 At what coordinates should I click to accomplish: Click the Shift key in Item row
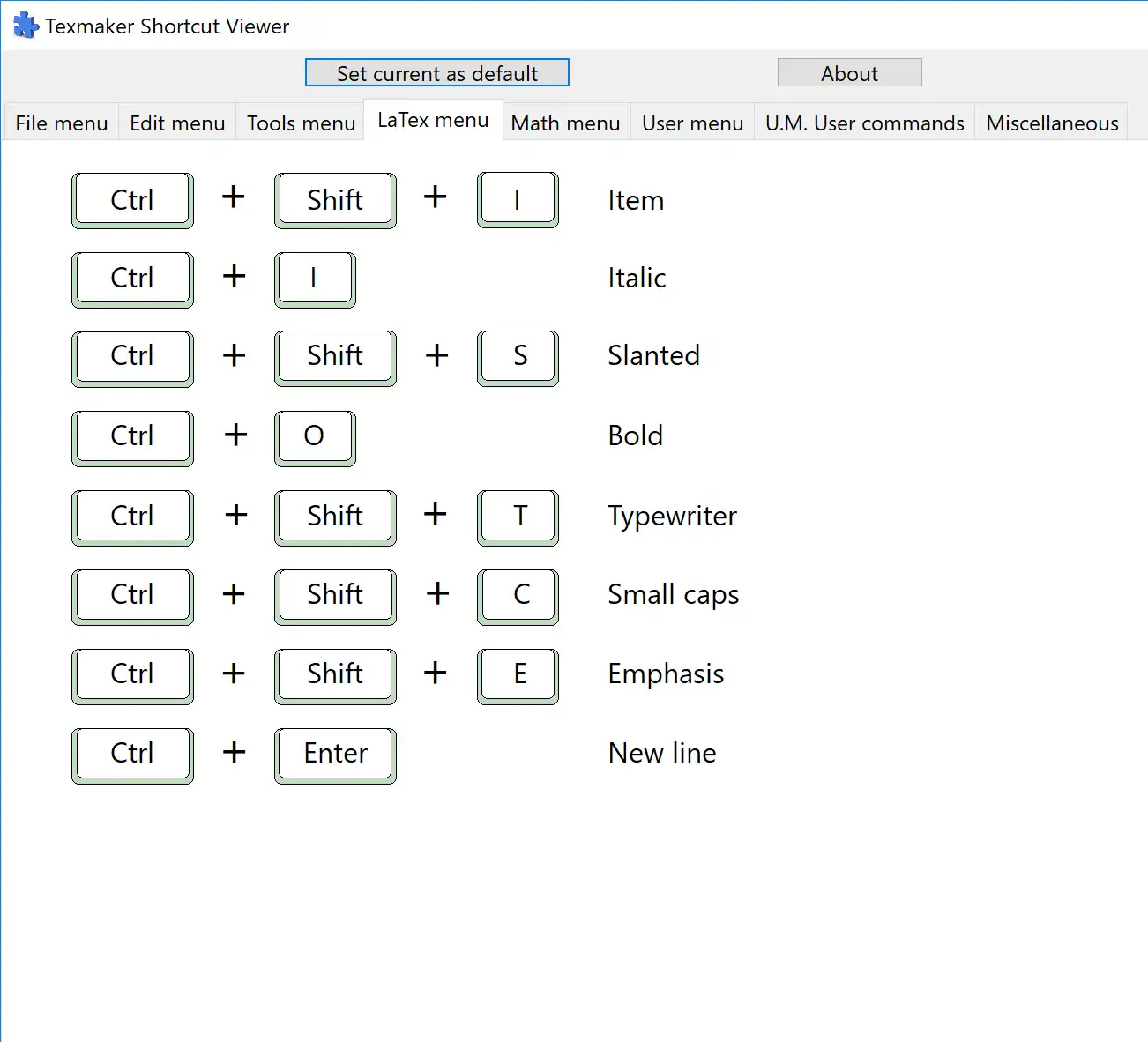(335, 200)
